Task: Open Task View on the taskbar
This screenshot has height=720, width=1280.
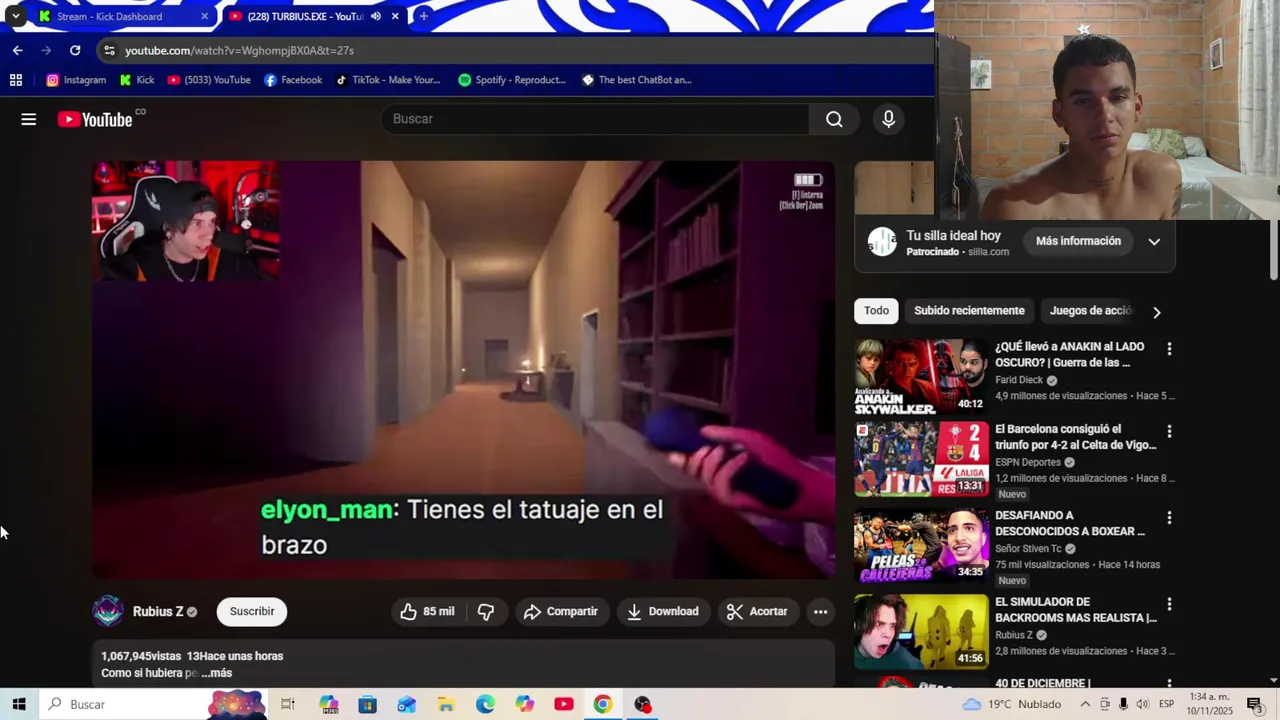Action: [288, 704]
